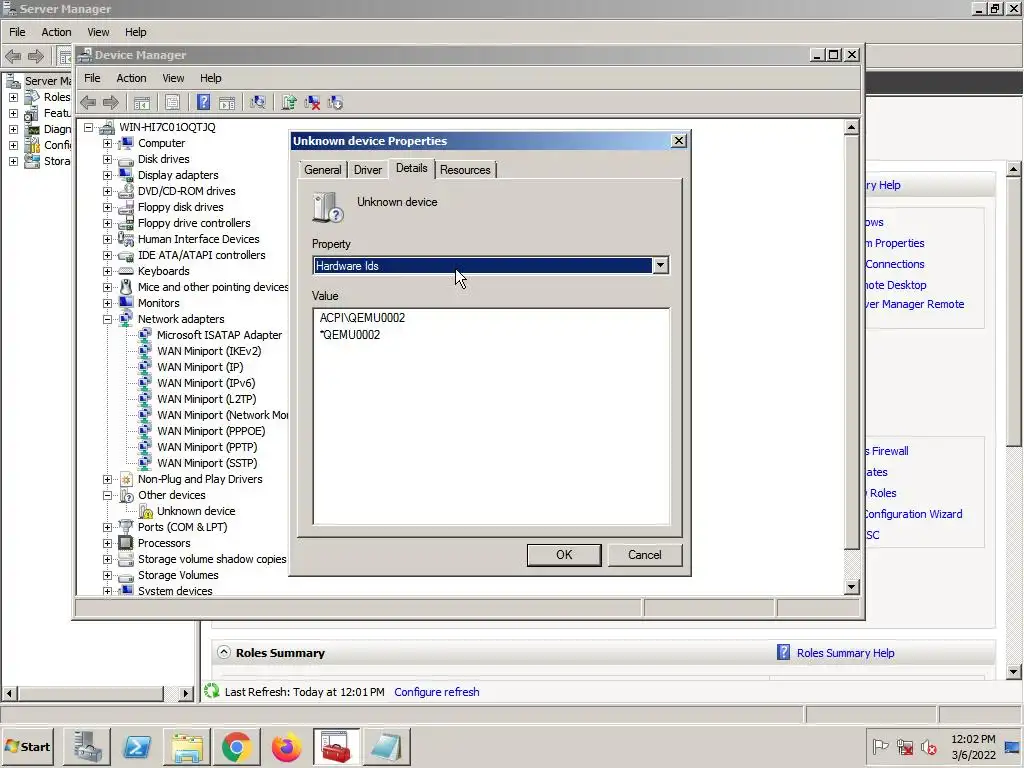The height and width of the screenshot is (768, 1024).
Task: Click Device Manager scrollbar down arrow
Action: (851, 586)
